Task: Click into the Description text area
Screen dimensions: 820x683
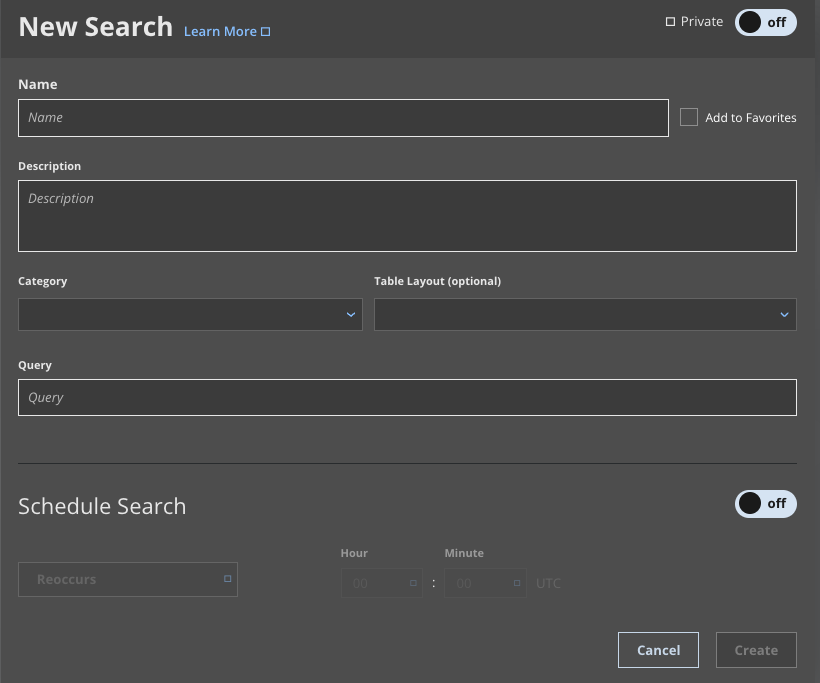Action: (407, 216)
